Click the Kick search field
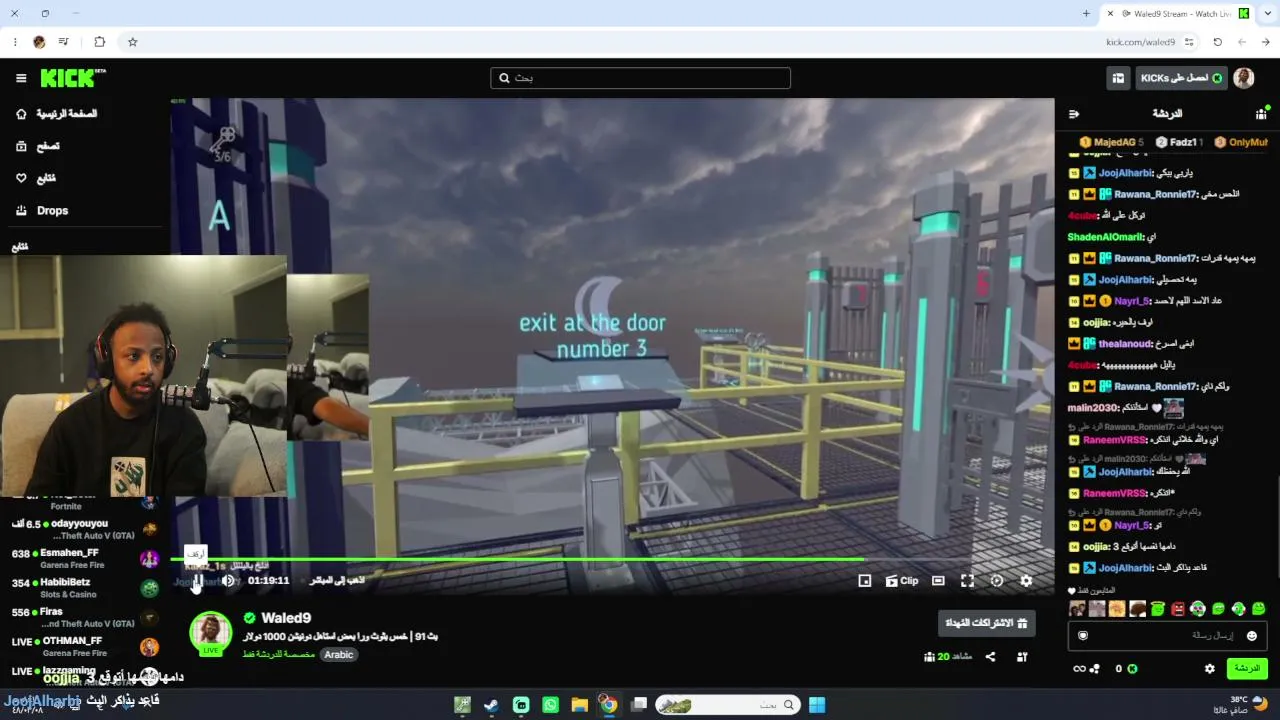Image resolution: width=1280 pixels, height=720 pixels. pyautogui.click(x=640, y=78)
